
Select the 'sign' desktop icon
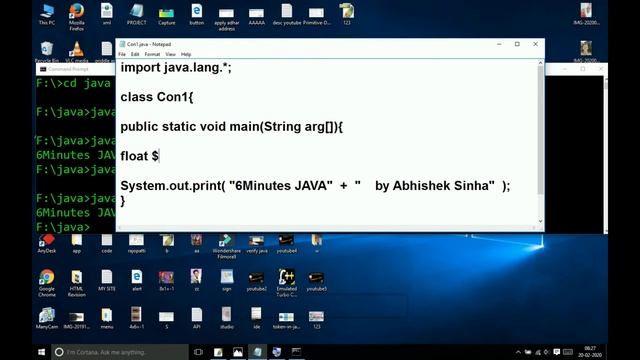tap(227, 280)
